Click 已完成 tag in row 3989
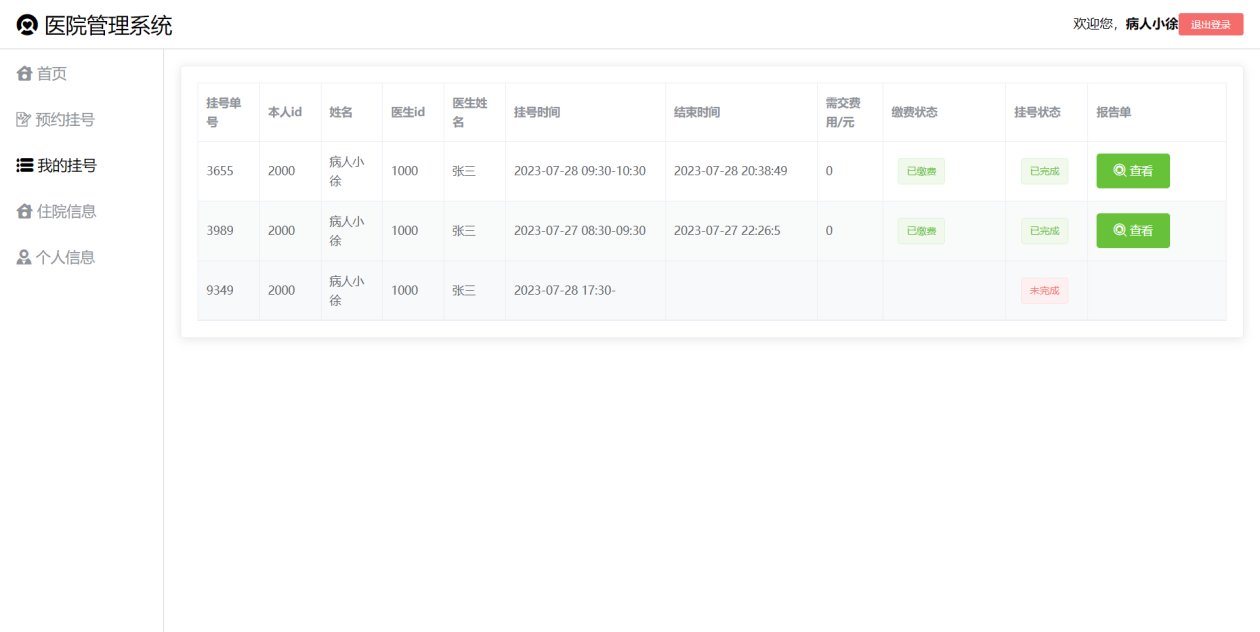Screen dimensions: 1260x632 coord(1044,231)
